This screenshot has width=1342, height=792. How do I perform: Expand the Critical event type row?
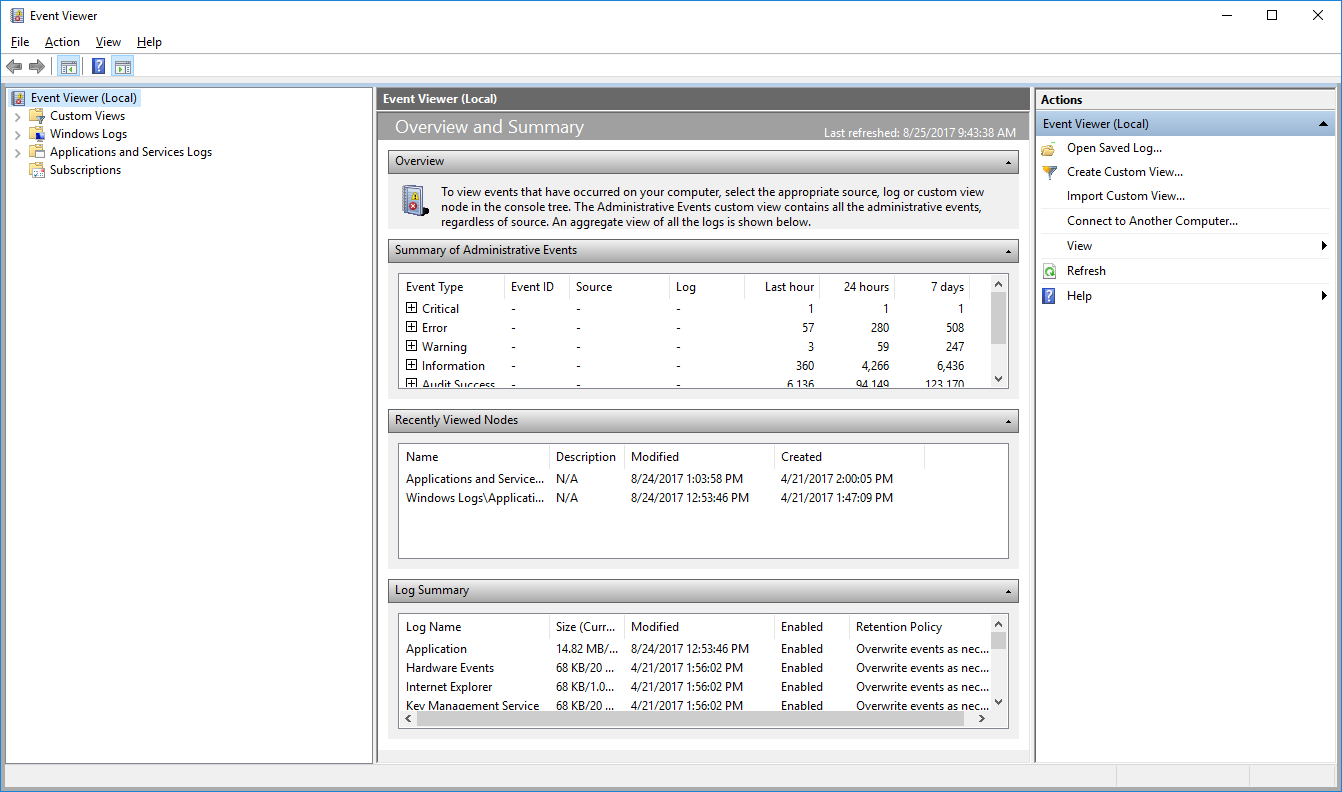(411, 308)
